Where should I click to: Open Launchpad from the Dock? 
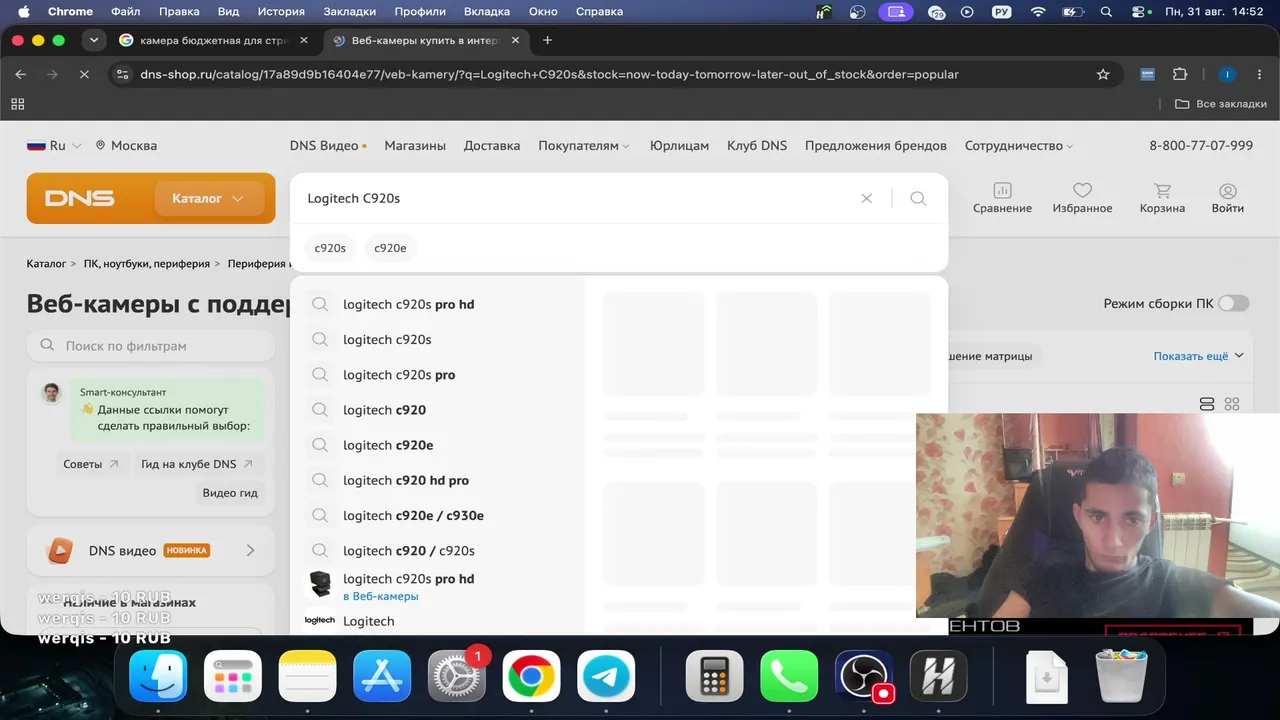point(233,676)
